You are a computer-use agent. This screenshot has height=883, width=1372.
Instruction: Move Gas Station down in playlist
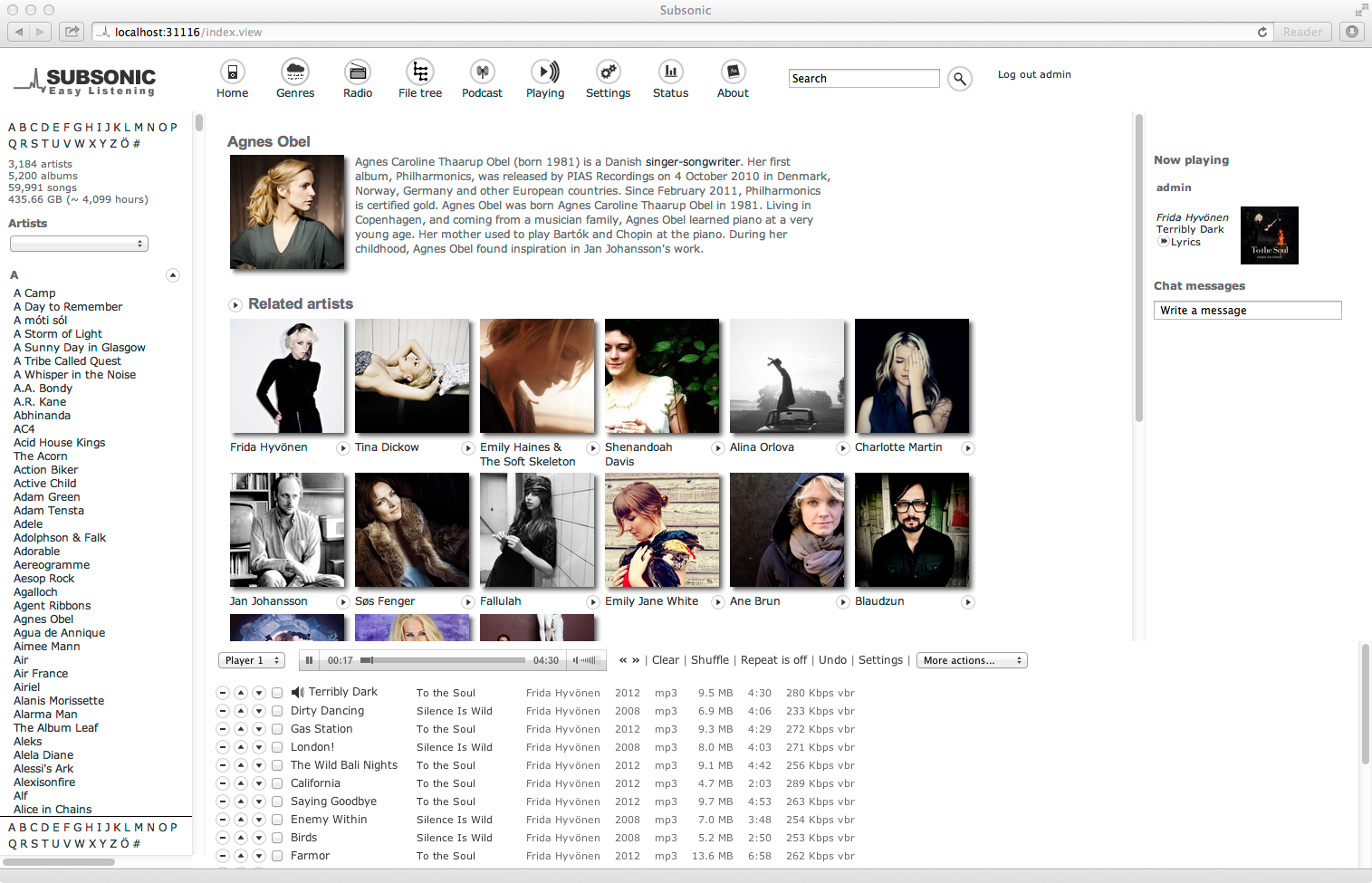coord(259,729)
